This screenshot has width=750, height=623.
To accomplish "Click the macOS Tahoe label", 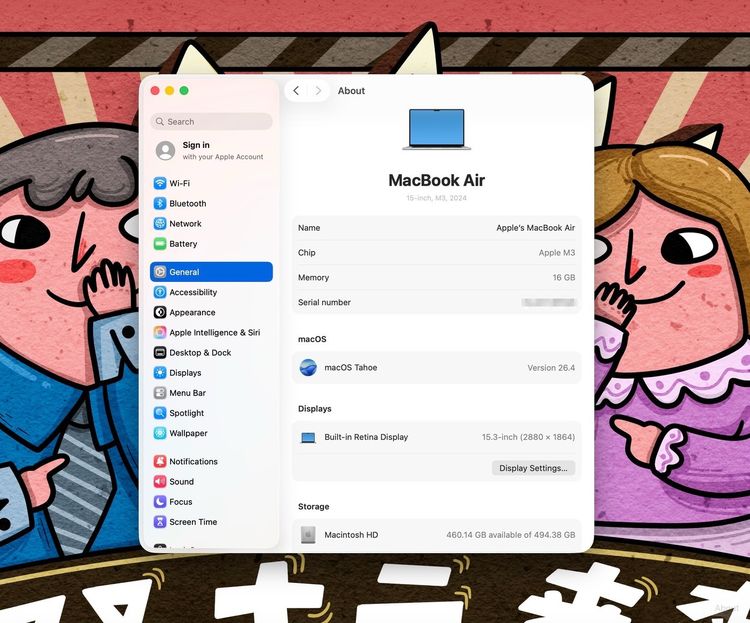I will tap(351, 367).
